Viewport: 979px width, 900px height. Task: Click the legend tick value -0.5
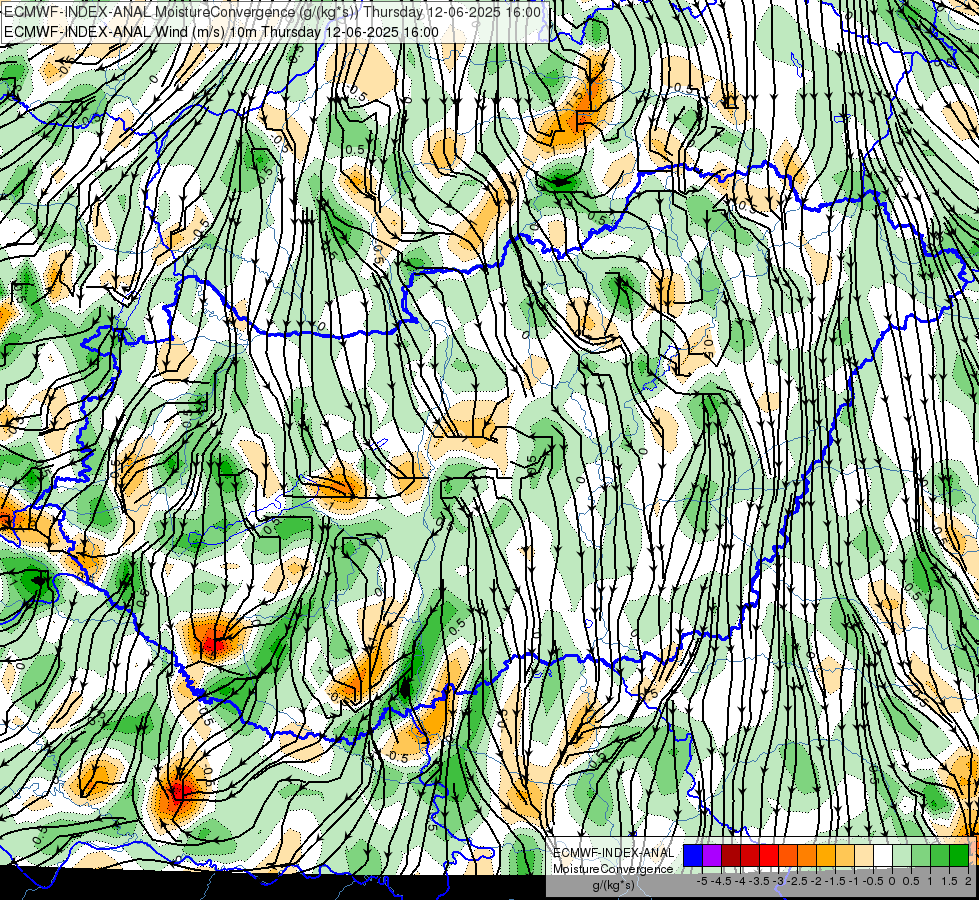pyautogui.click(x=873, y=881)
